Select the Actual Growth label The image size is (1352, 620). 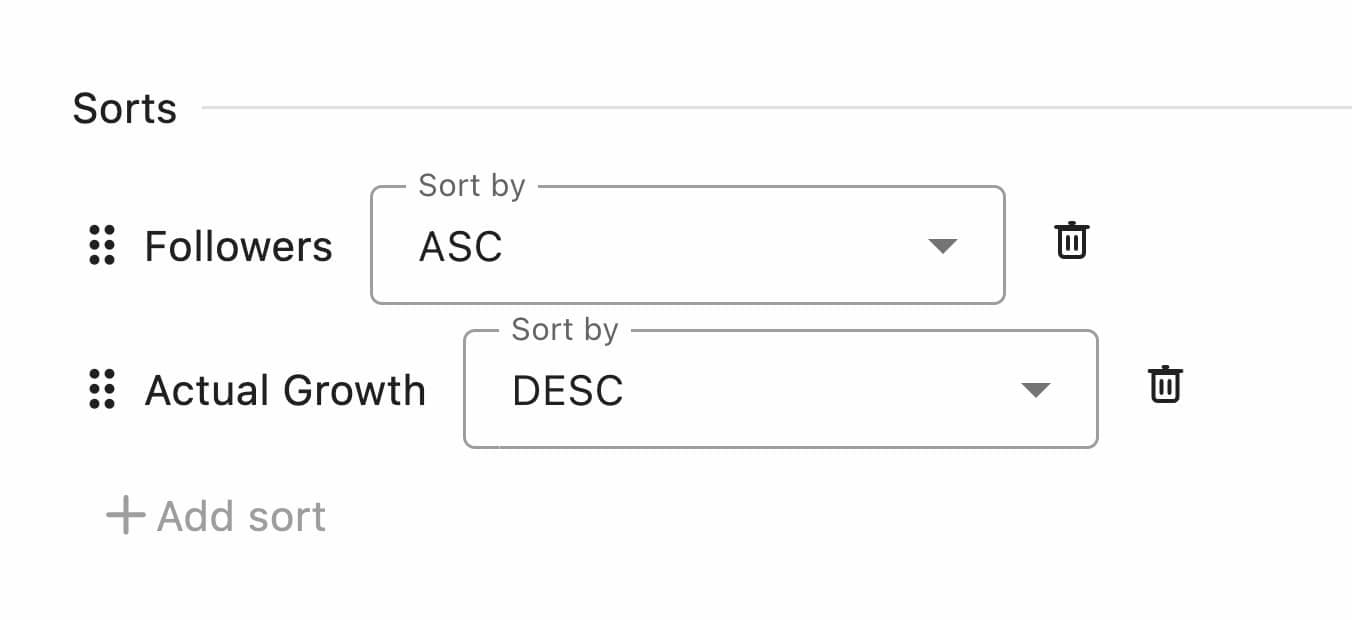(x=286, y=390)
